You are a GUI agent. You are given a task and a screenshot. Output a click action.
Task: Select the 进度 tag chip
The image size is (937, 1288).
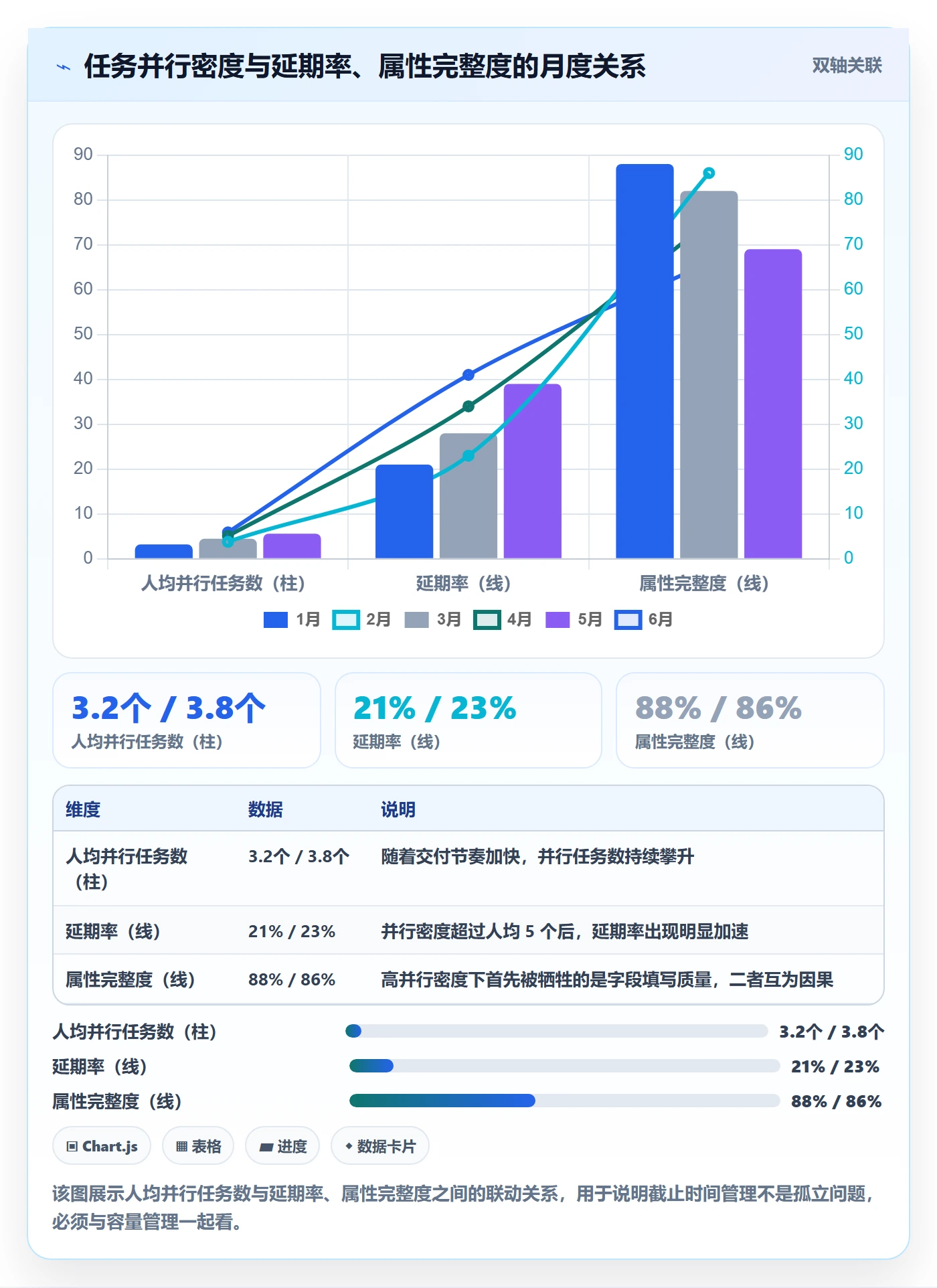282,1146
